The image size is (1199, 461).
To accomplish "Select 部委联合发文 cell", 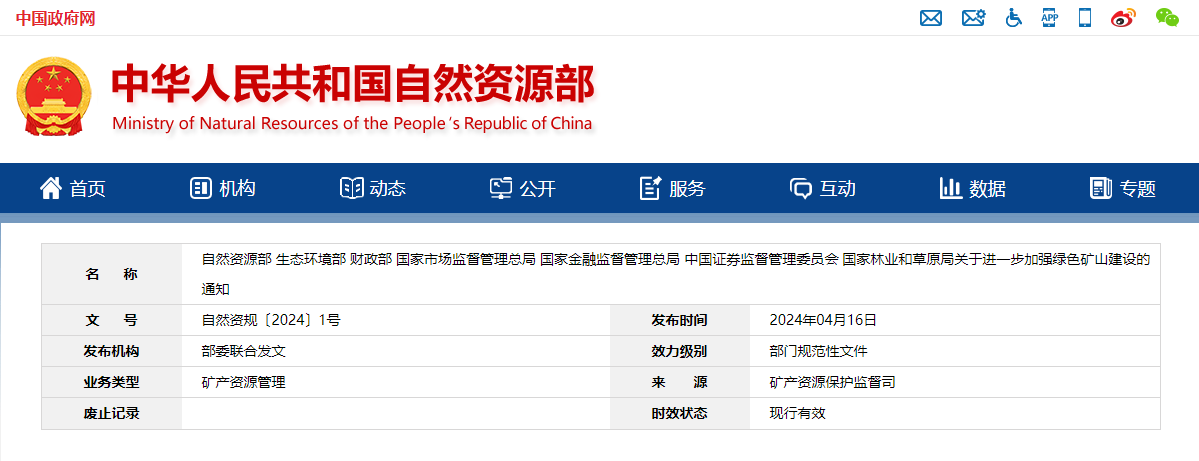I will click(x=243, y=352).
